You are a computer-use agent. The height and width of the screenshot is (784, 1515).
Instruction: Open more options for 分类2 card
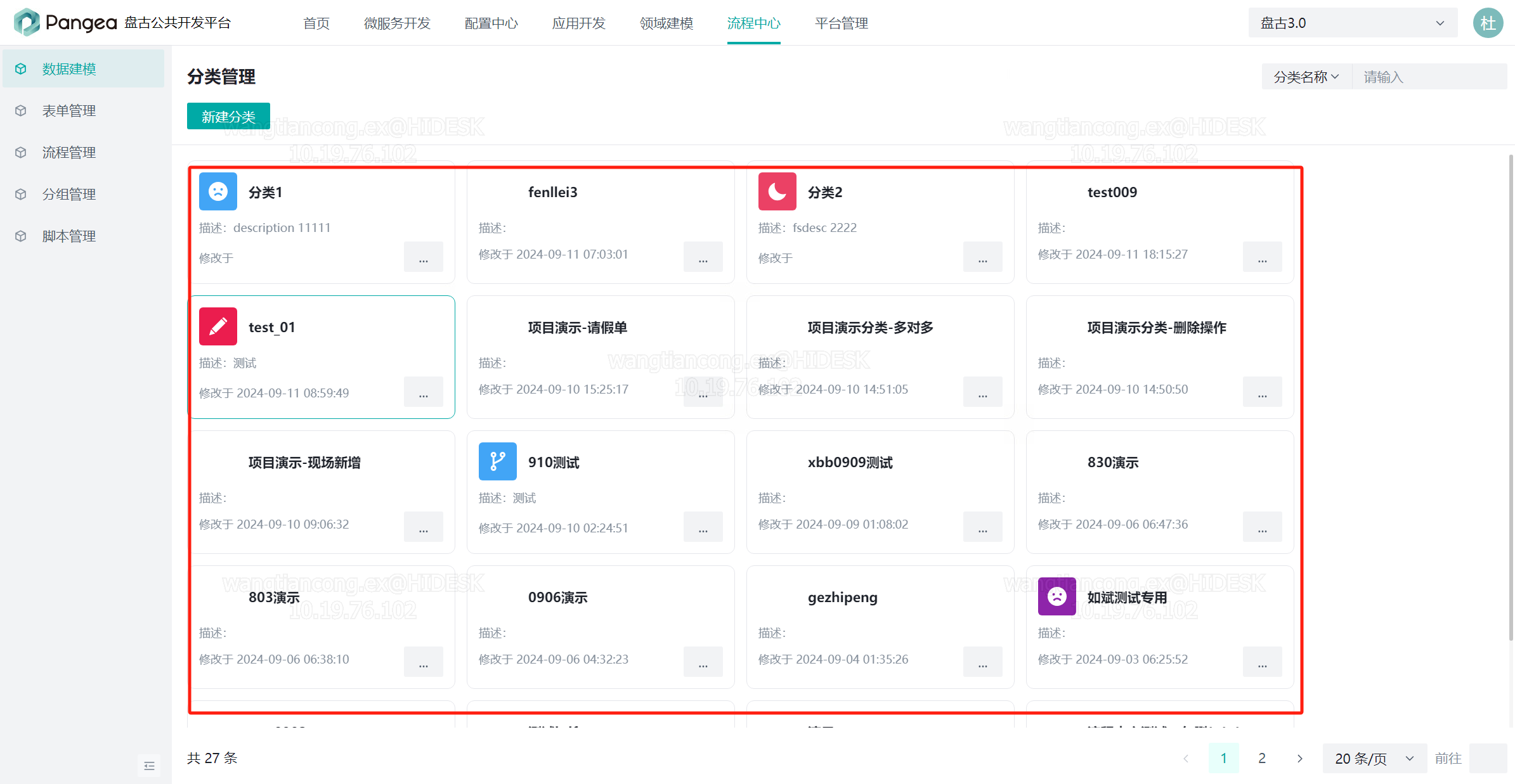pyautogui.click(x=983, y=257)
